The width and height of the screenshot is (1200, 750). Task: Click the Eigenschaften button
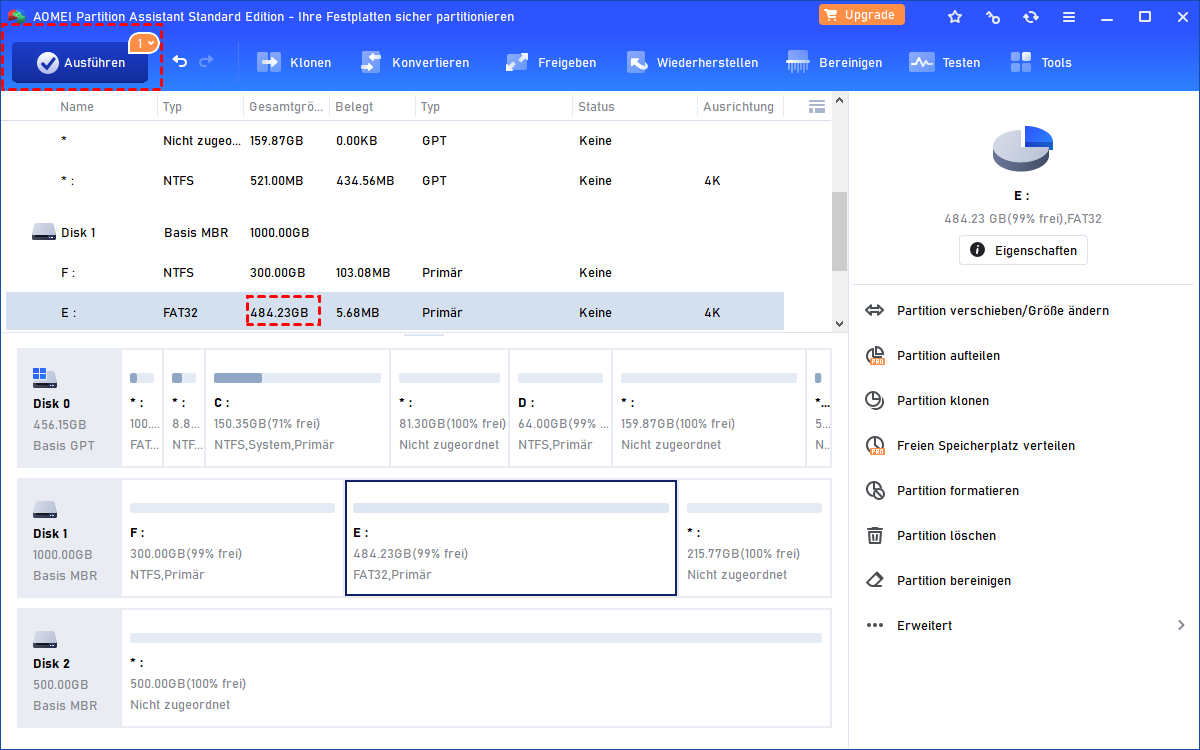[x=1023, y=250]
